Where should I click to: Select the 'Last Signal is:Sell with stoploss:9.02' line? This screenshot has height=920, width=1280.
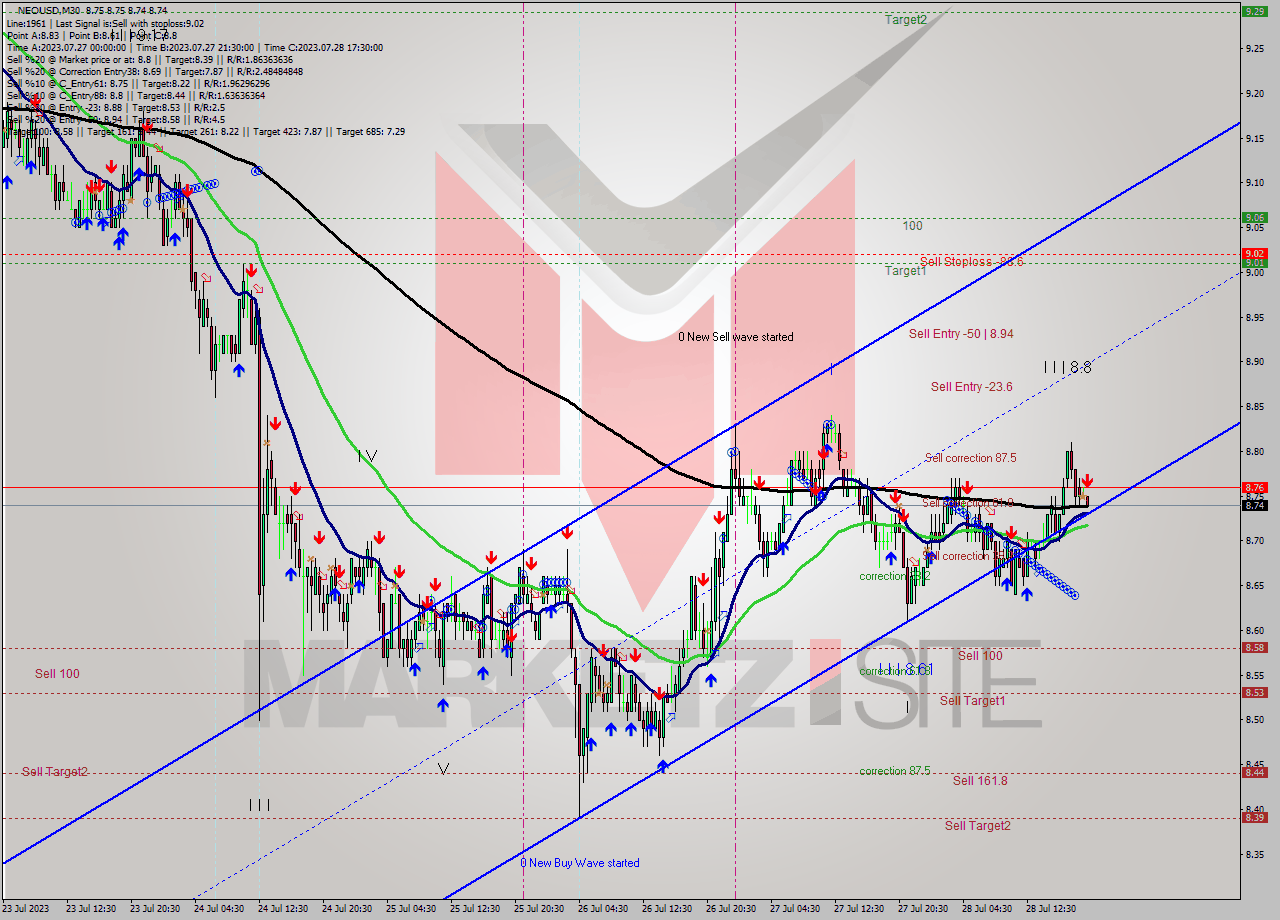point(129,23)
